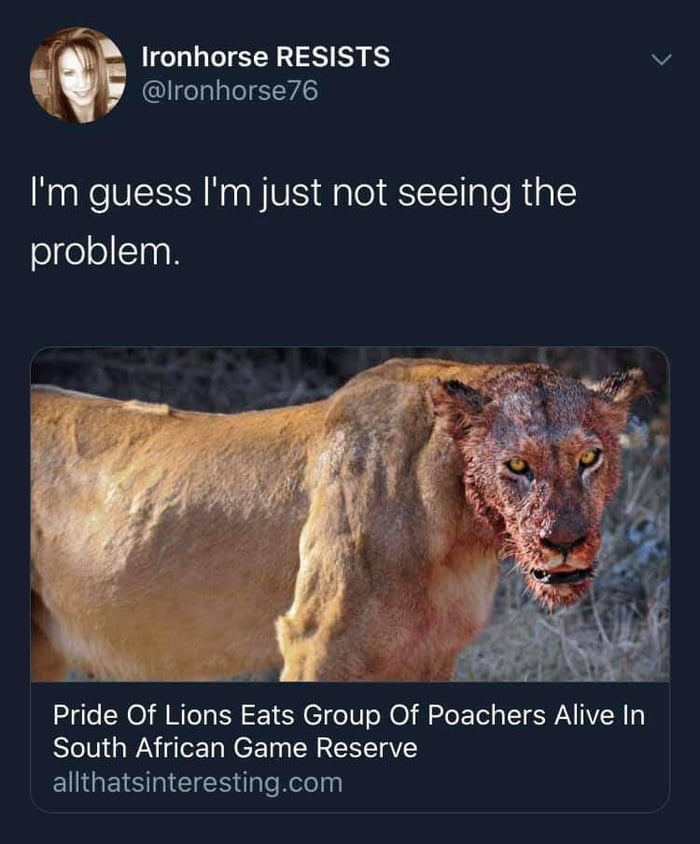This screenshot has width=700, height=844.
Task: Click the "South African Game Reserve" headline line
Action: pyautogui.click(x=234, y=748)
